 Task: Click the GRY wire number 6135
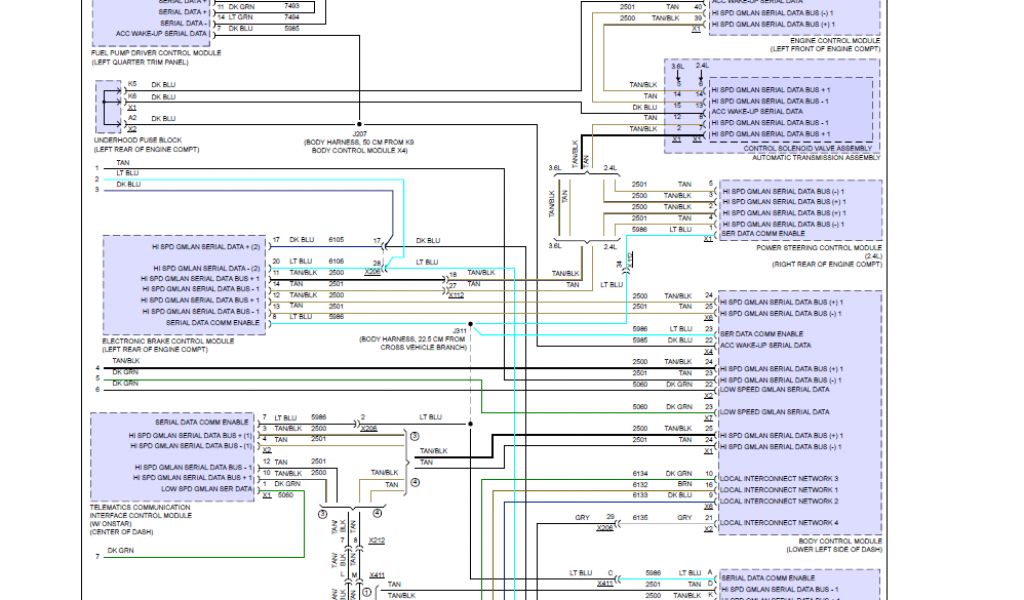click(x=639, y=518)
